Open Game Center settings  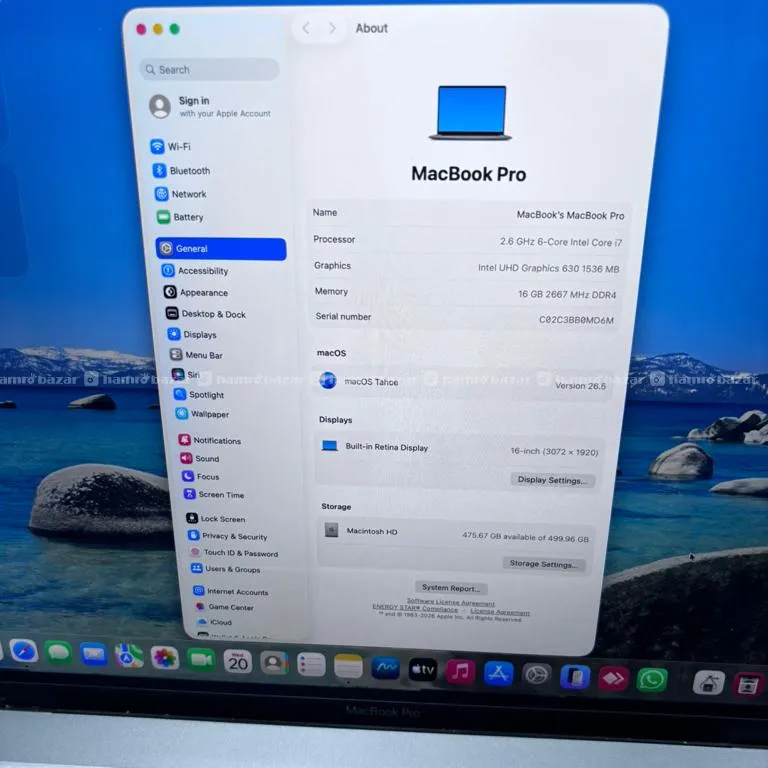coord(224,607)
